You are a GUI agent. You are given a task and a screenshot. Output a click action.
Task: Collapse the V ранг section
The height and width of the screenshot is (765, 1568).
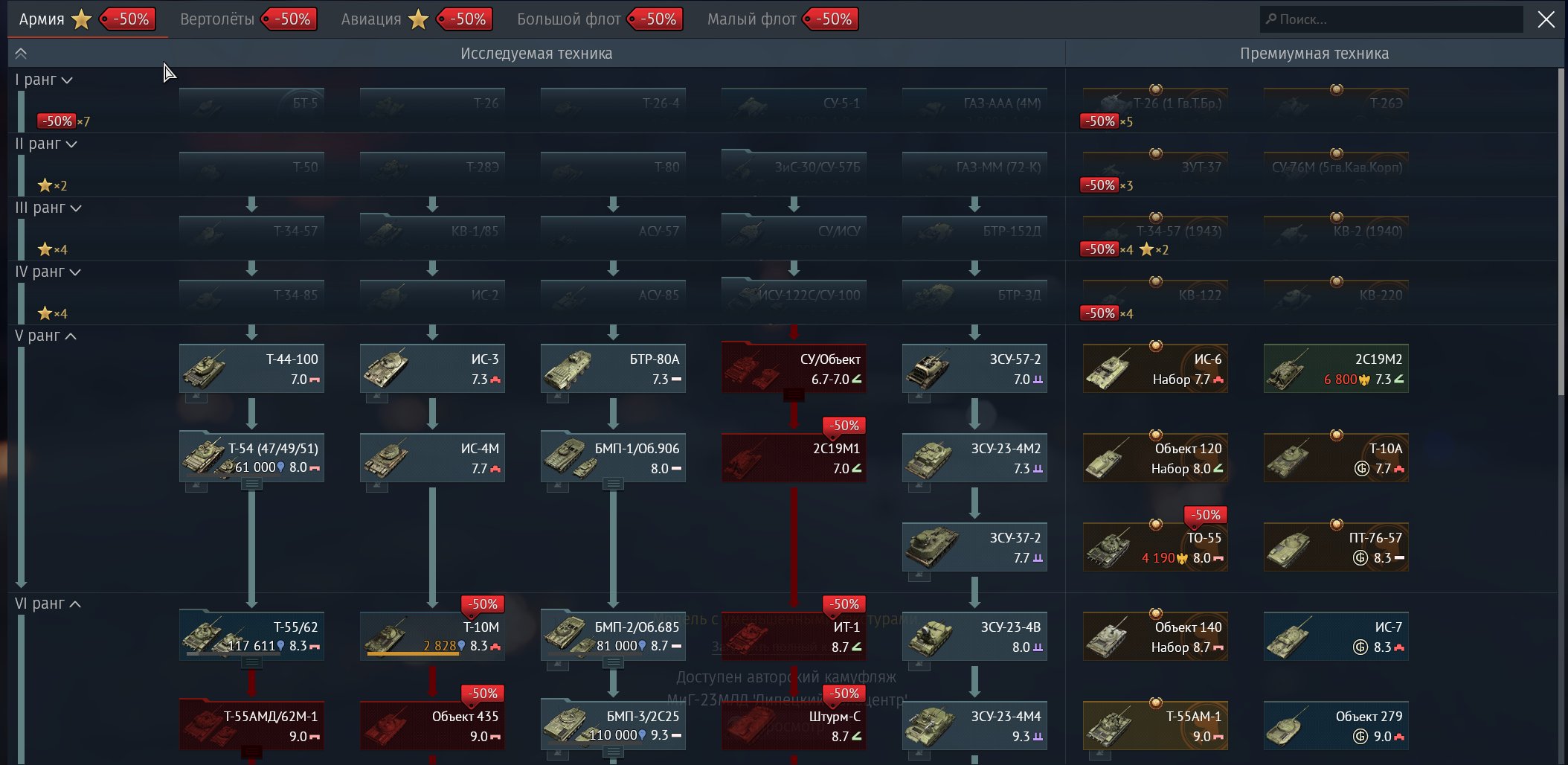46,336
